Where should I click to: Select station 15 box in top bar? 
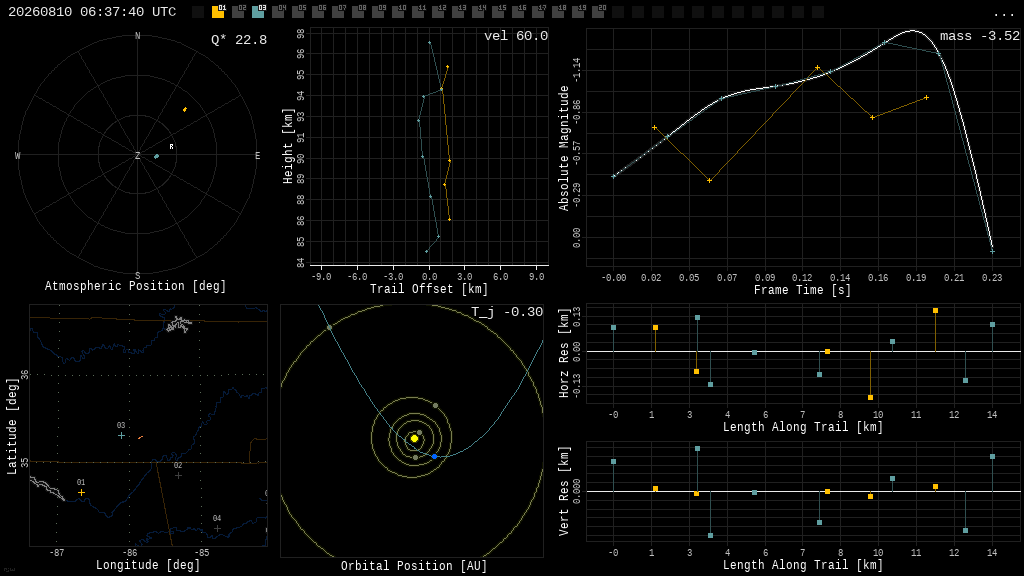coord(498,12)
